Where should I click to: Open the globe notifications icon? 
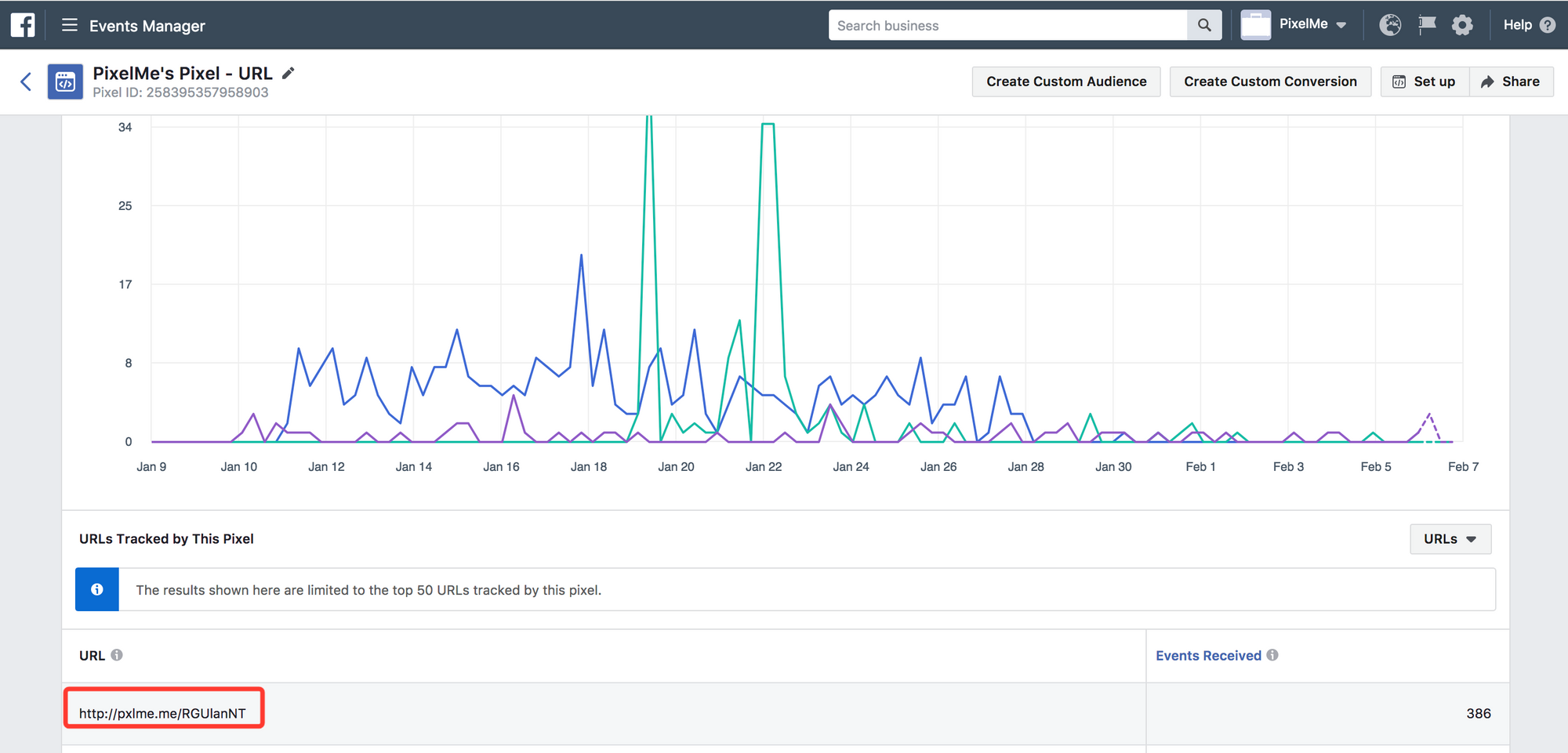[x=1390, y=25]
